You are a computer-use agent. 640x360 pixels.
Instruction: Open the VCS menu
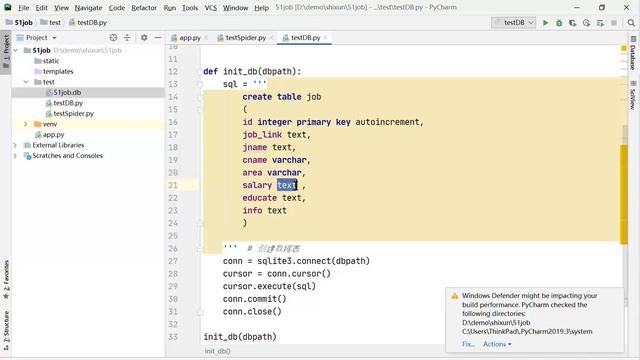[211, 8]
